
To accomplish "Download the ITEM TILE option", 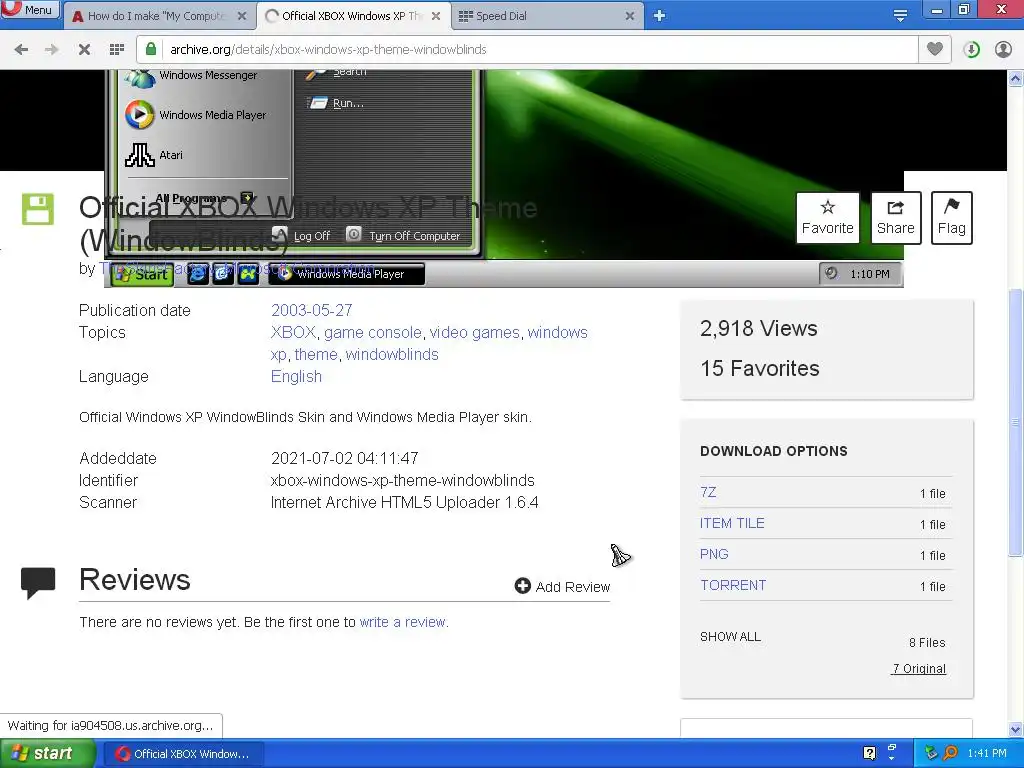I will point(732,523).
